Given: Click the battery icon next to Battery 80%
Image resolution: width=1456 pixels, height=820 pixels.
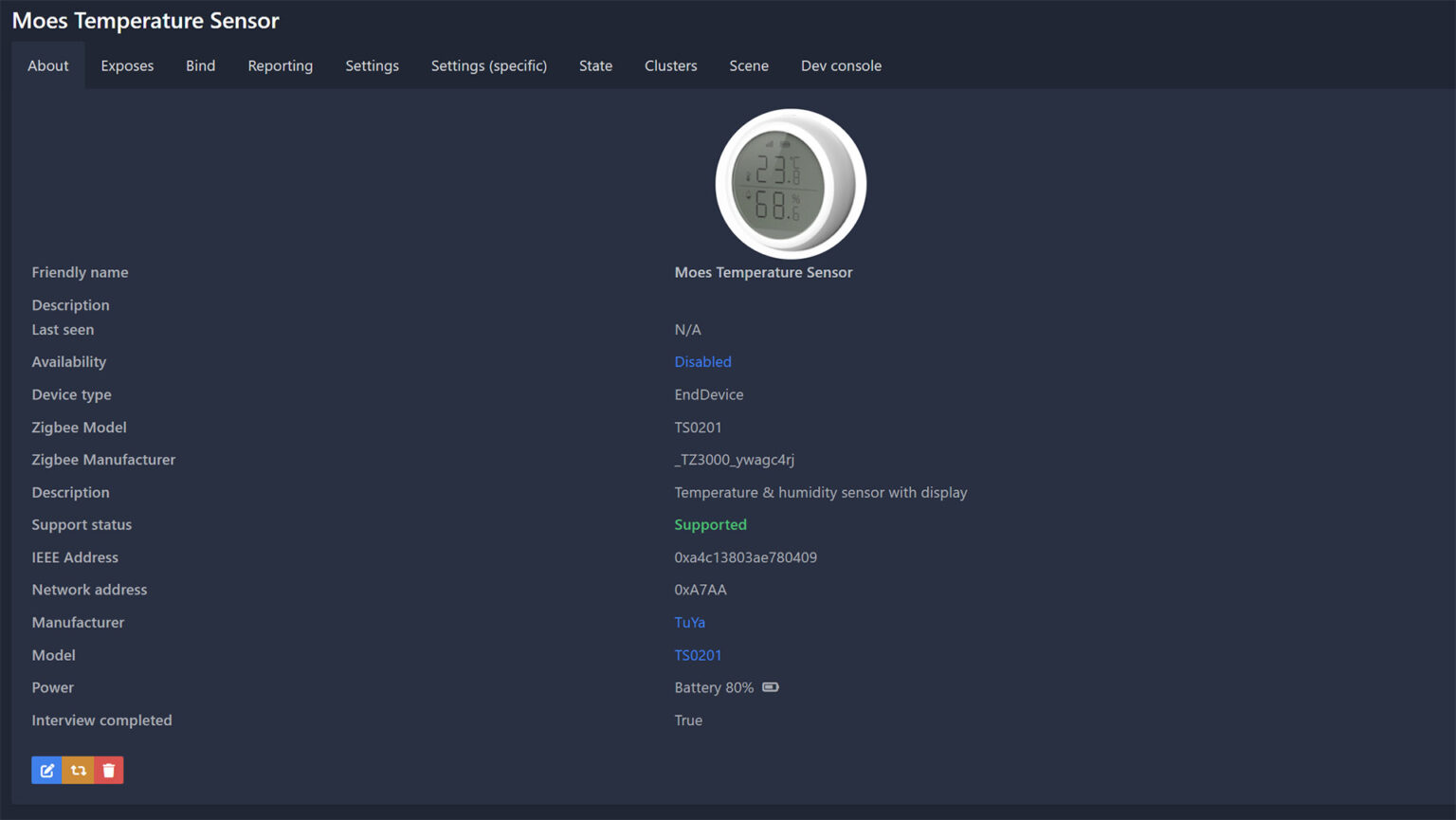Looking at the screenshot, I should 771,687.
